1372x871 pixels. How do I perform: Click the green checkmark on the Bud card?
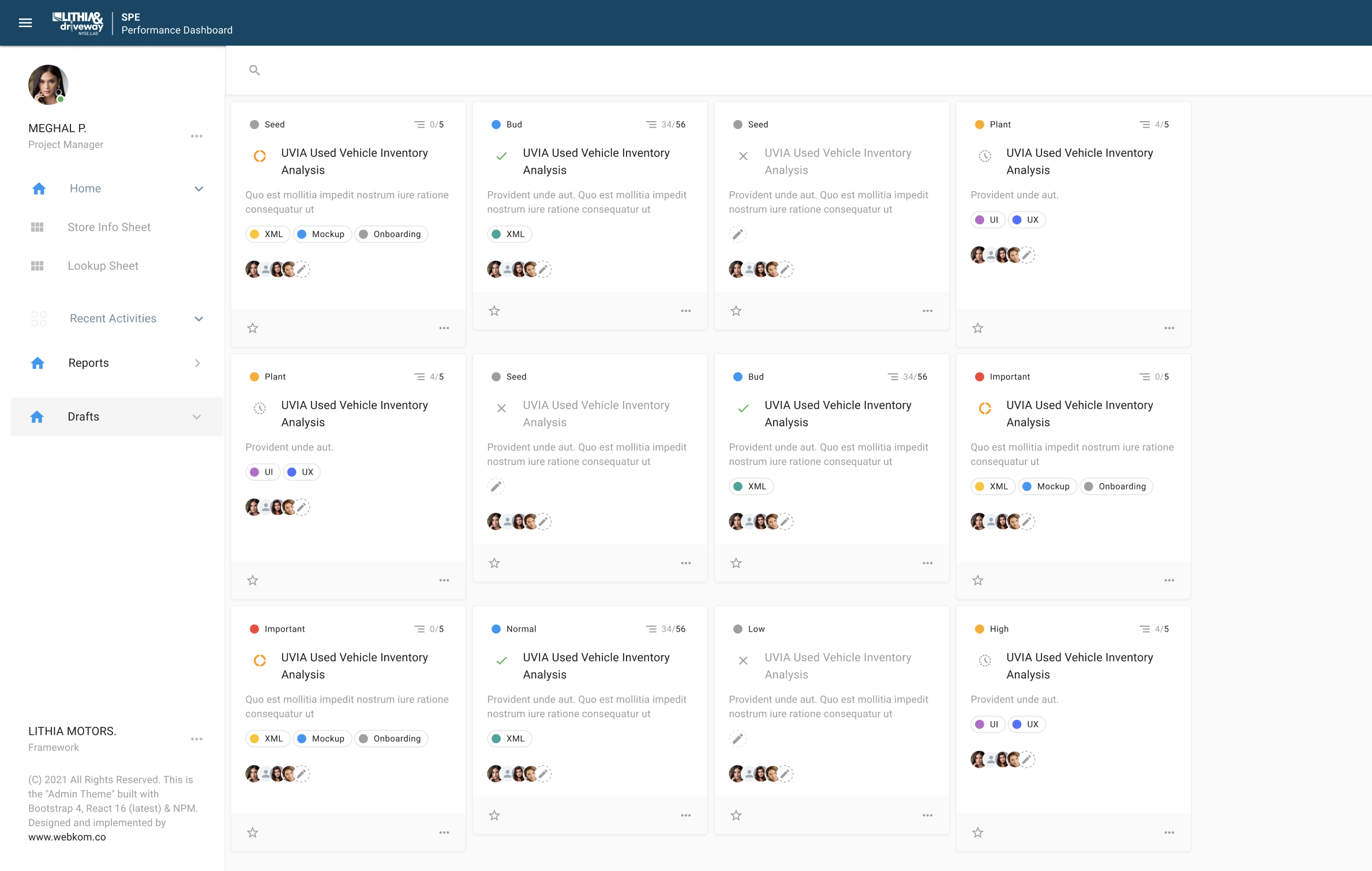click(x=501, y=156)
